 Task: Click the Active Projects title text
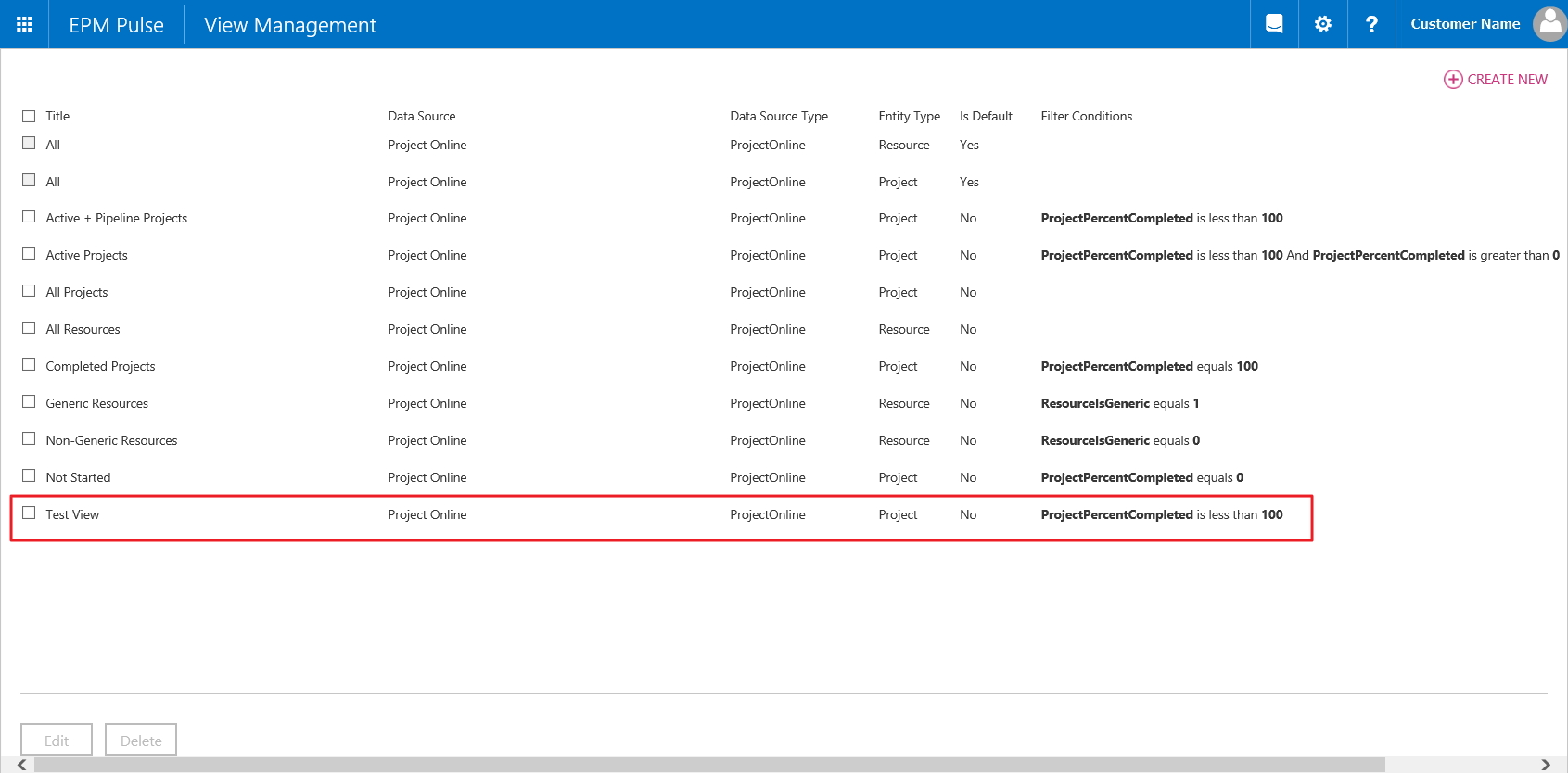click(87, 255)
